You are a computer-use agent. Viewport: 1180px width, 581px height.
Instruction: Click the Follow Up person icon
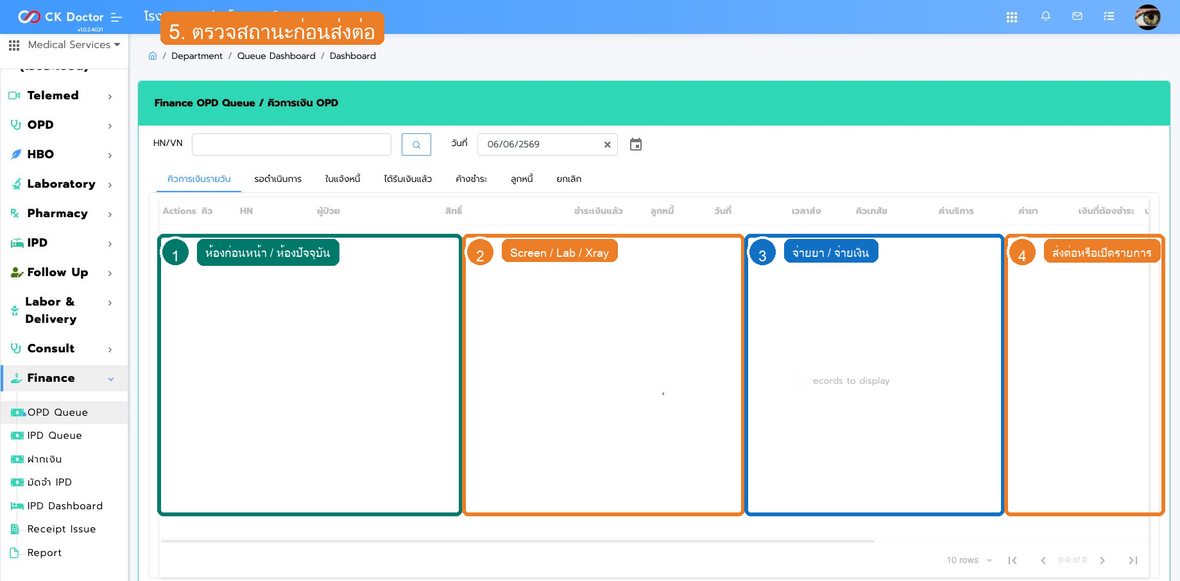click(x=17, y=272)
